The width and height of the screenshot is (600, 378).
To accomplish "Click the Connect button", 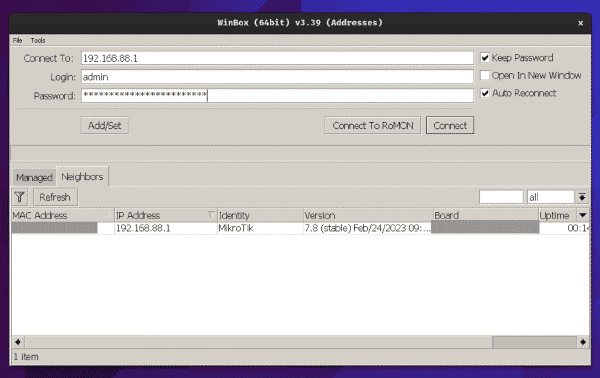I will click(450, 125).
